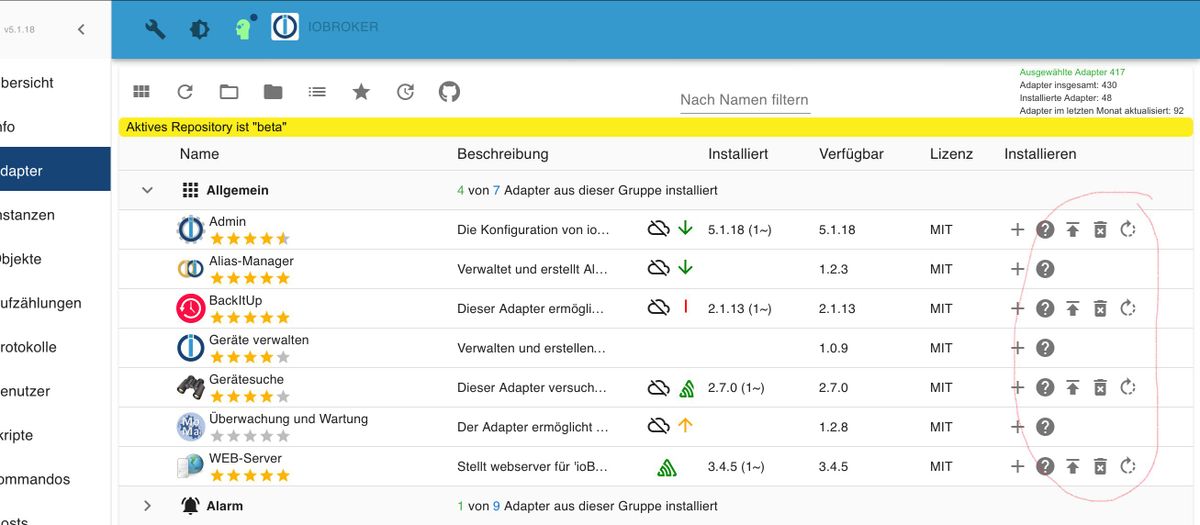Switch adapter list to tile view
The width and height of the screenshot is (1200, 525).
coord(141,92)
